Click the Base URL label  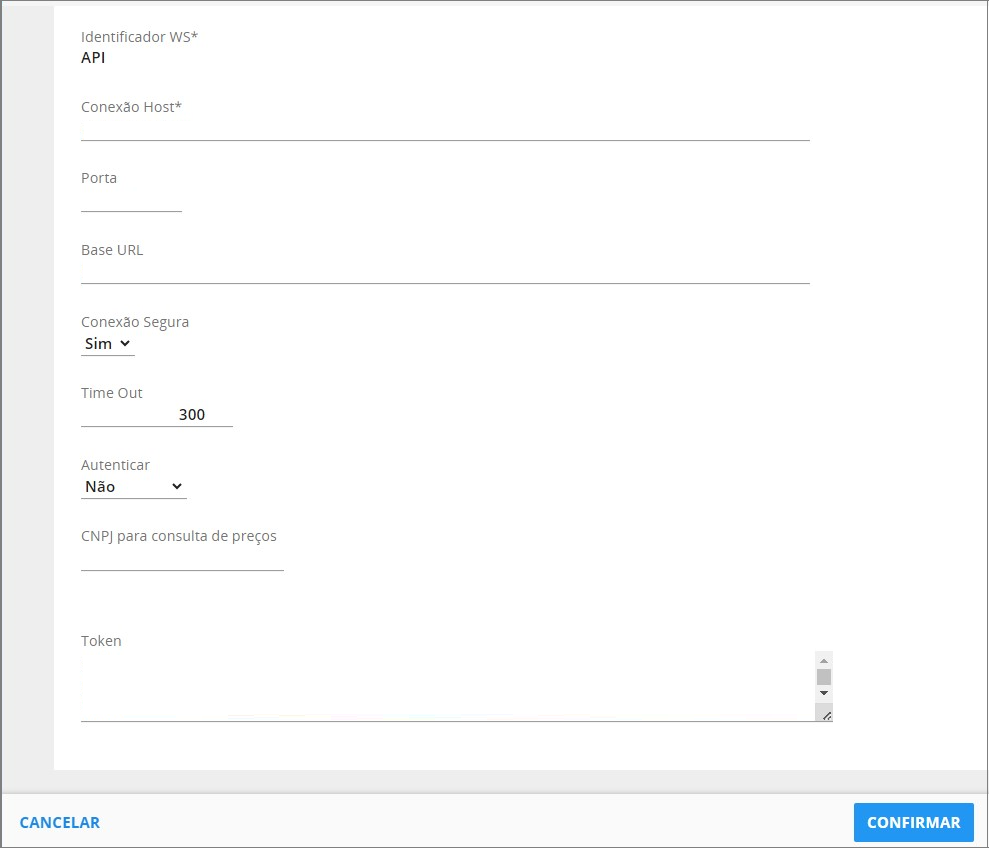coord(112,250)
